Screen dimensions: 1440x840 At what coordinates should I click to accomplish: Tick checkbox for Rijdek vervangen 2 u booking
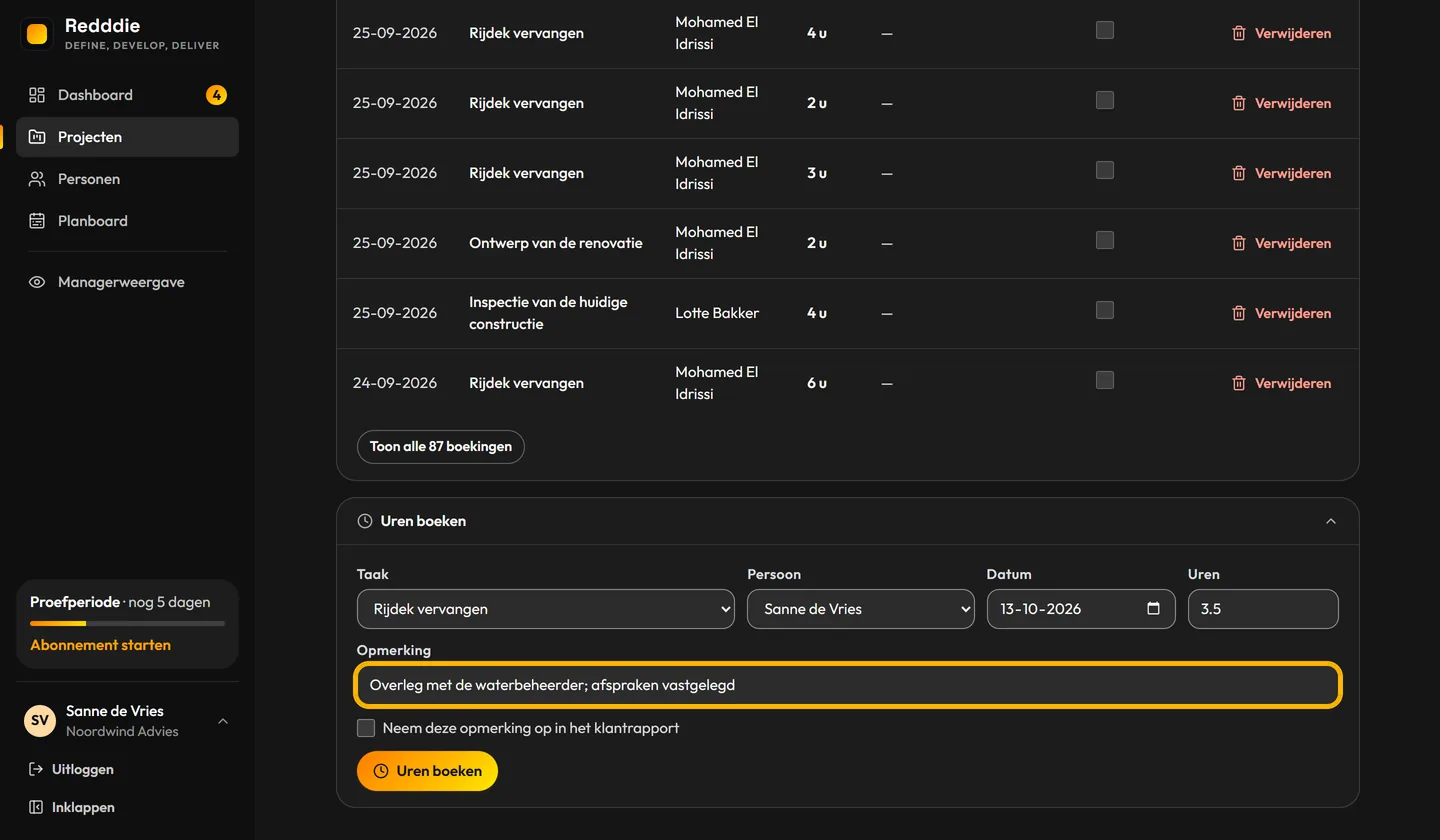tap(1105, 100)
